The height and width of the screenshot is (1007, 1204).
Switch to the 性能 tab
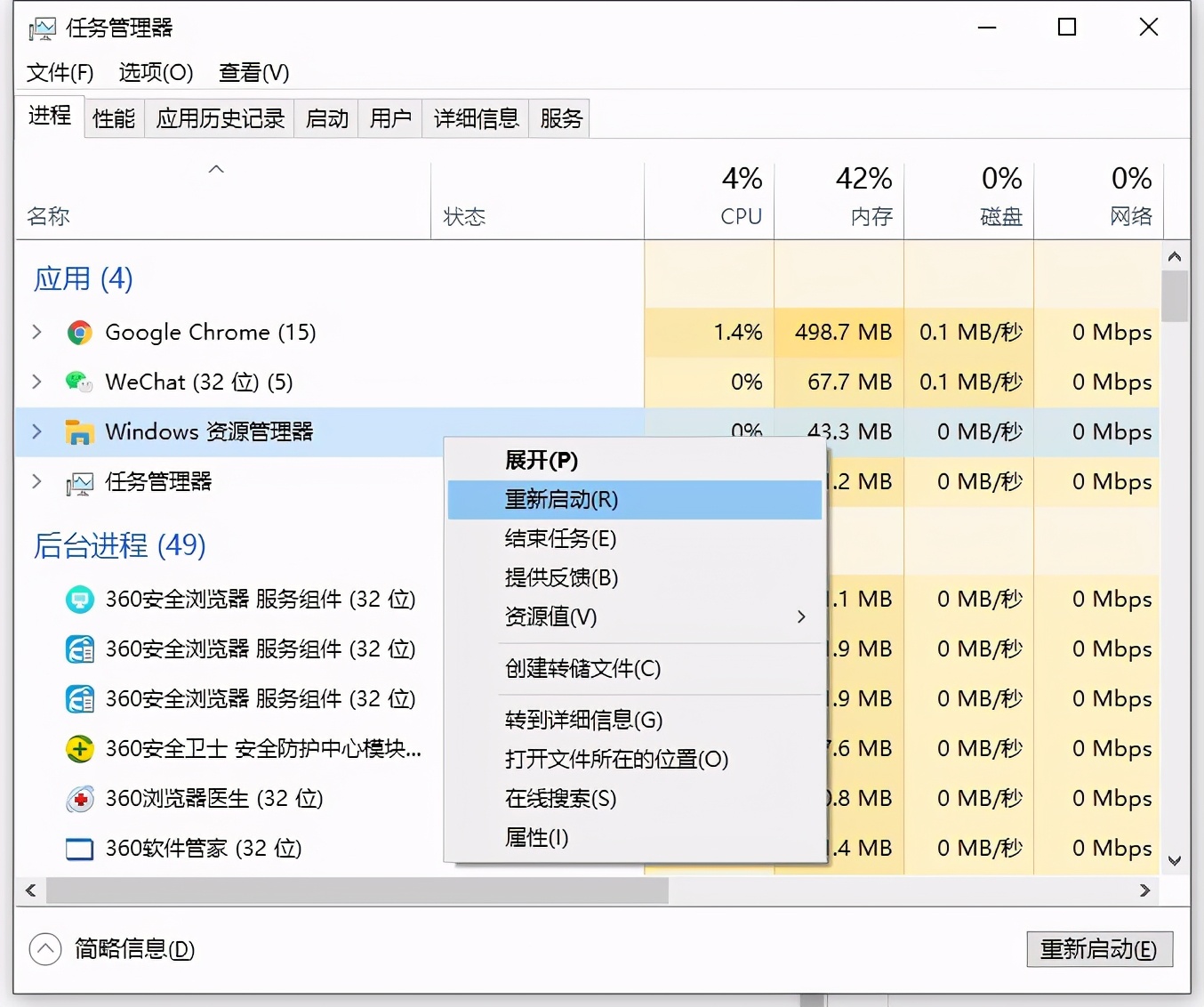[x=113, y=117]
